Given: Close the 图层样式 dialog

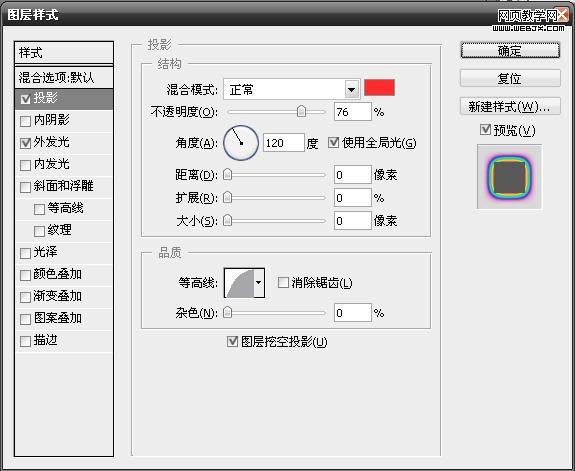Looking at the screenshot, I should (563, 15).
